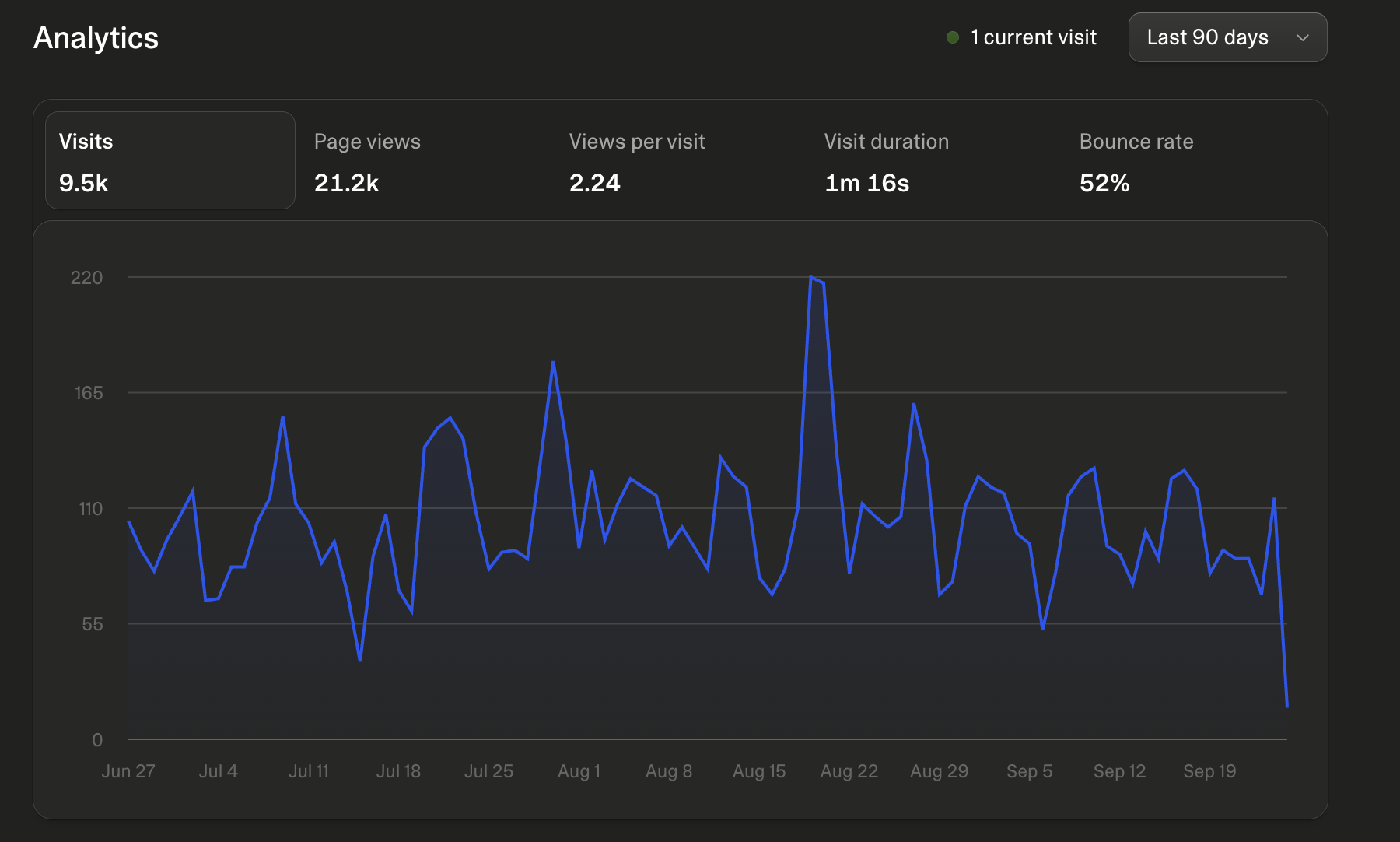
Task: Click the 165 y-axis label
Action: 89,393
